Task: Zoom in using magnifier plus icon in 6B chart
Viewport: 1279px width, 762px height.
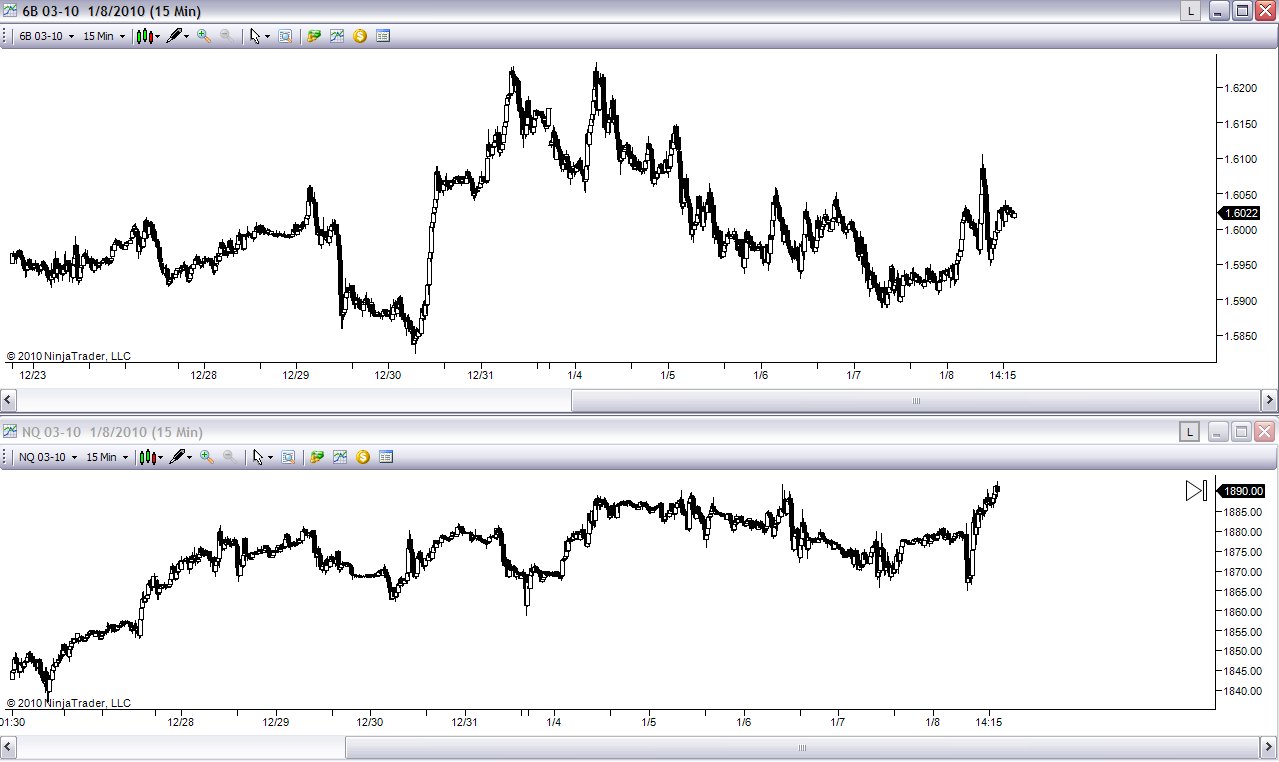Action: pos(204,36)
